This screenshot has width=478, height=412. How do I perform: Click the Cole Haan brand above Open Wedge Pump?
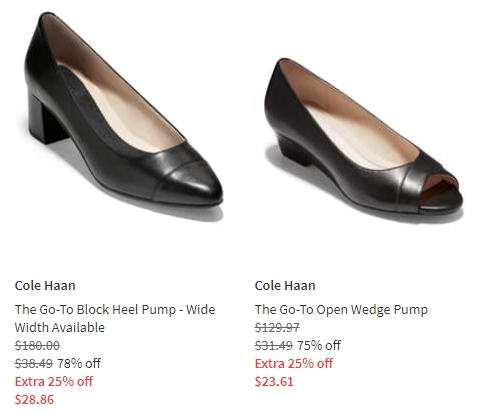[x=285, y=286]
